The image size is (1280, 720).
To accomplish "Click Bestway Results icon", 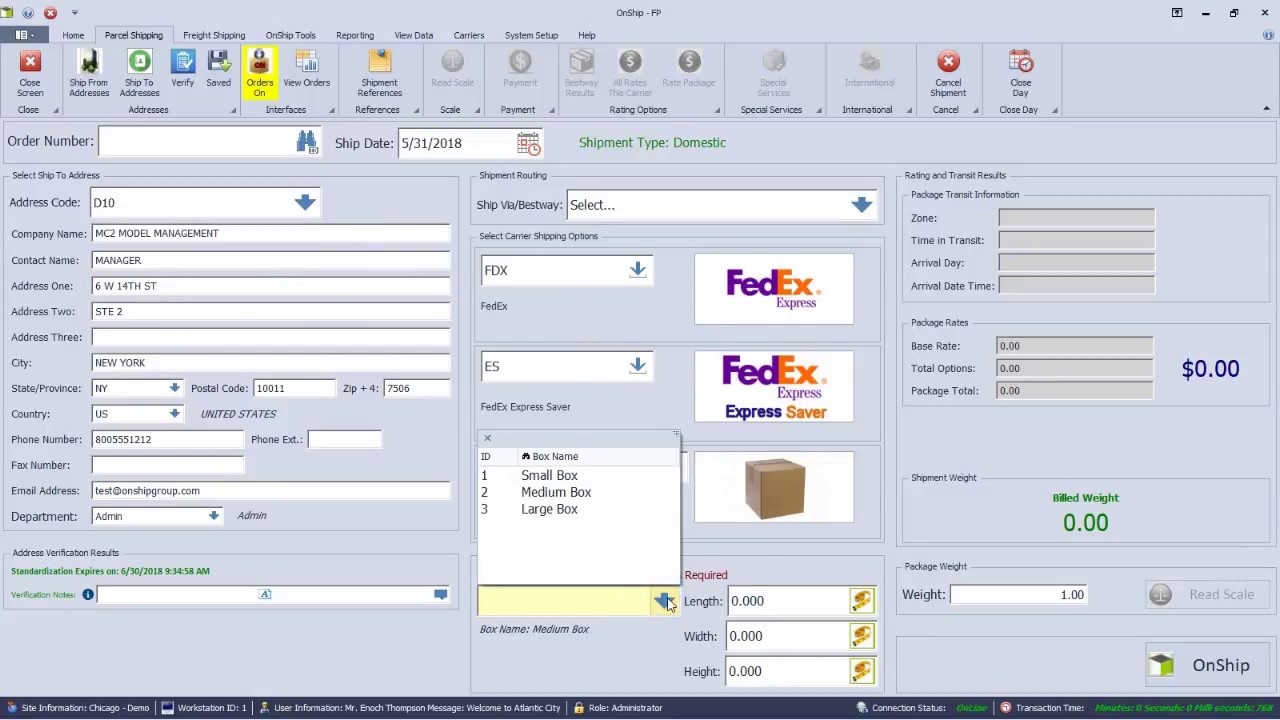I will tap(581, 73).
